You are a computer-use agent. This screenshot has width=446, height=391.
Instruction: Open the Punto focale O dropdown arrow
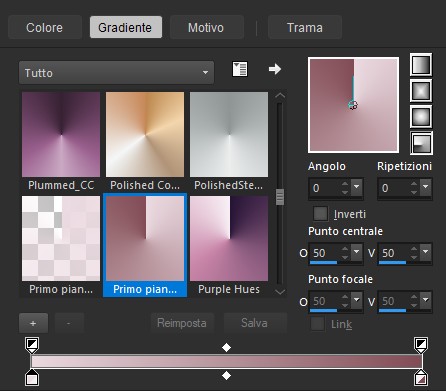[x=356, y=300]
